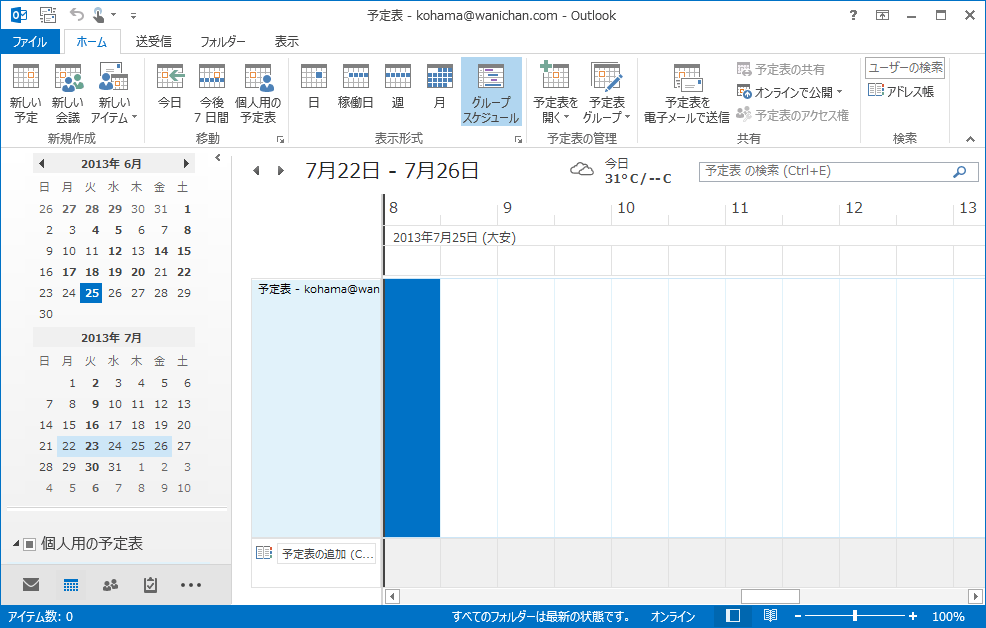Open 個人用の予定表 in ribbon

pyautogui.click(x=258, y=93)
